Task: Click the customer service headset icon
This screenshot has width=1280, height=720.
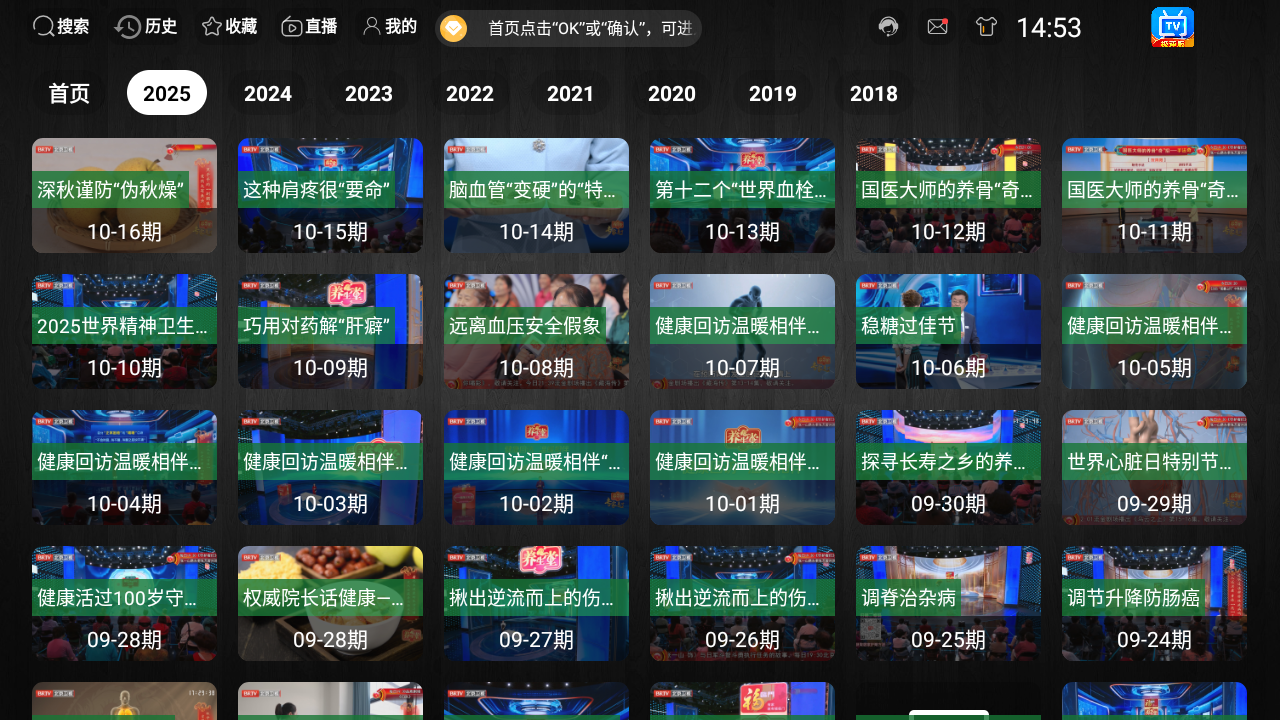Action: [888, 27]
